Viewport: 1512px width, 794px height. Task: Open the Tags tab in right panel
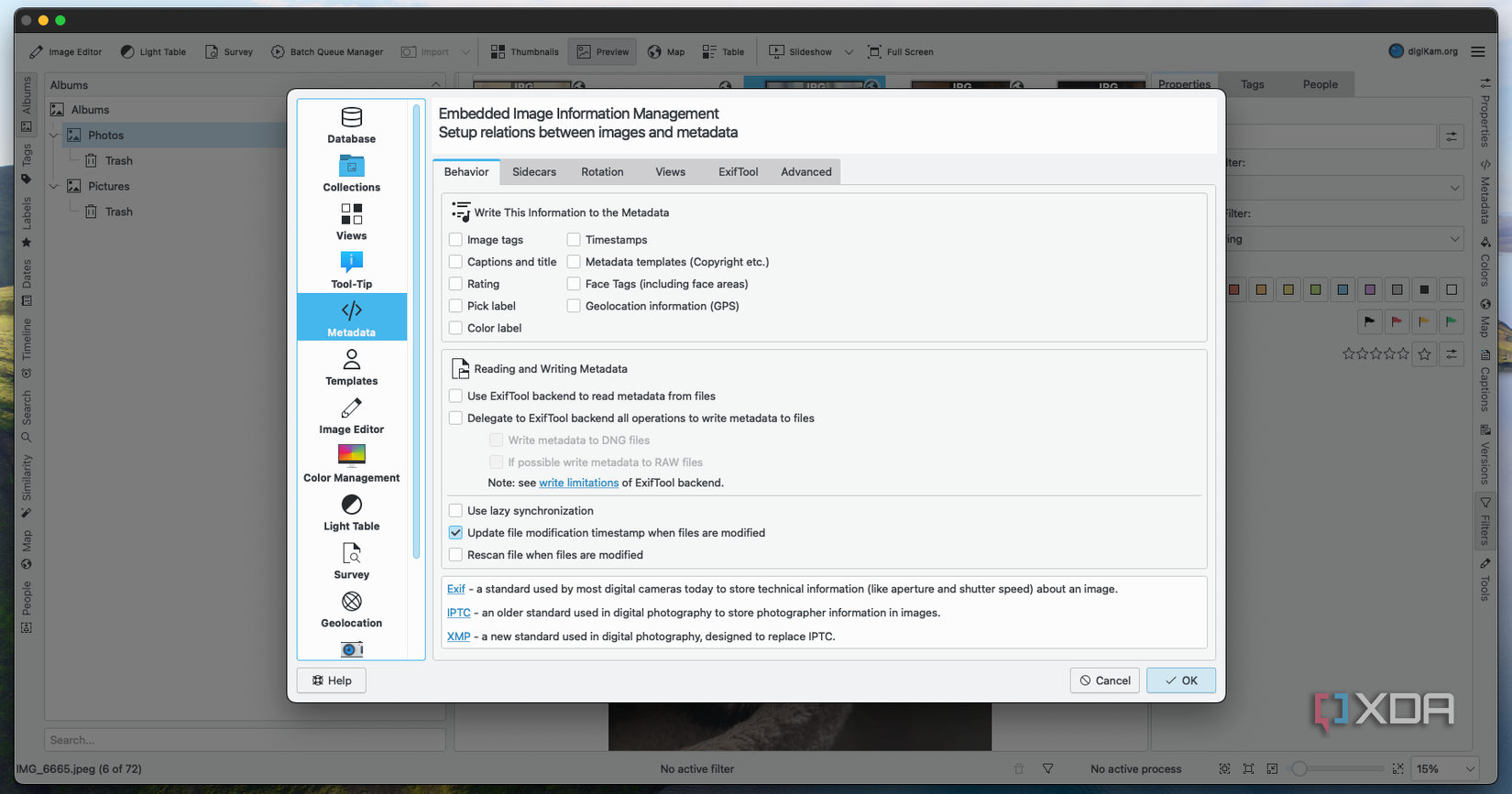1253,84
